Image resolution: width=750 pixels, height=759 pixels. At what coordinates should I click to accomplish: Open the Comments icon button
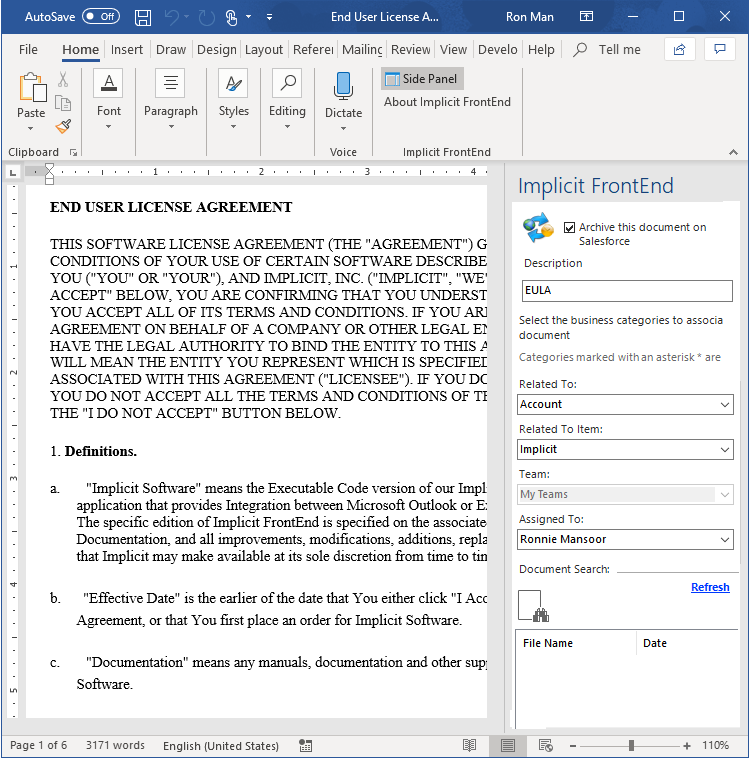(x=719, y=49)
